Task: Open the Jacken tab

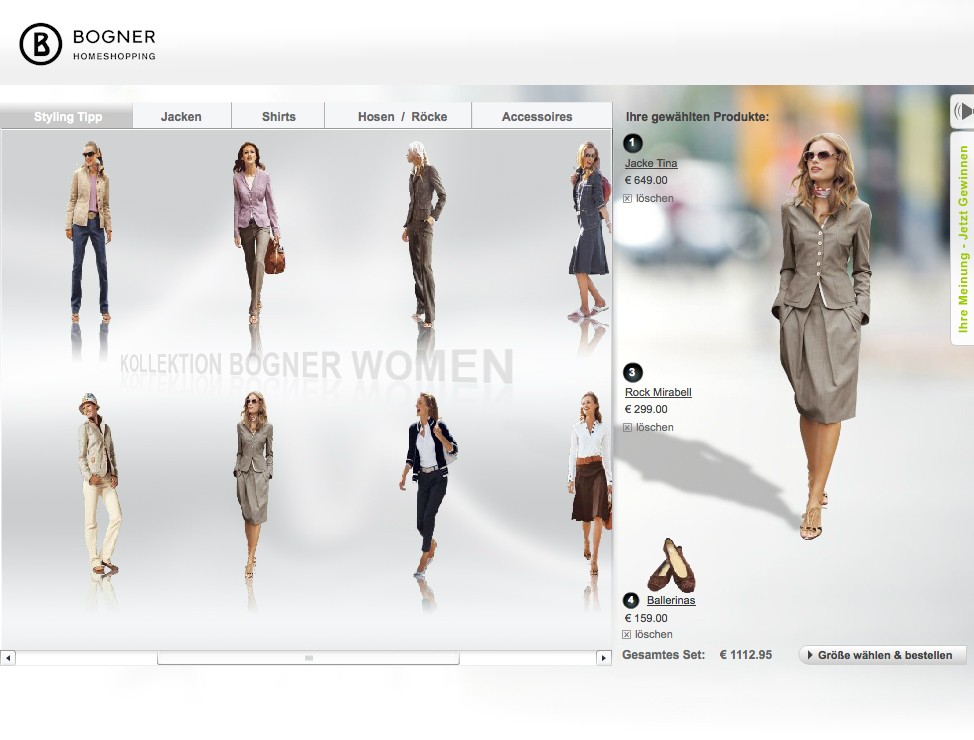Action: coord(181,116)
